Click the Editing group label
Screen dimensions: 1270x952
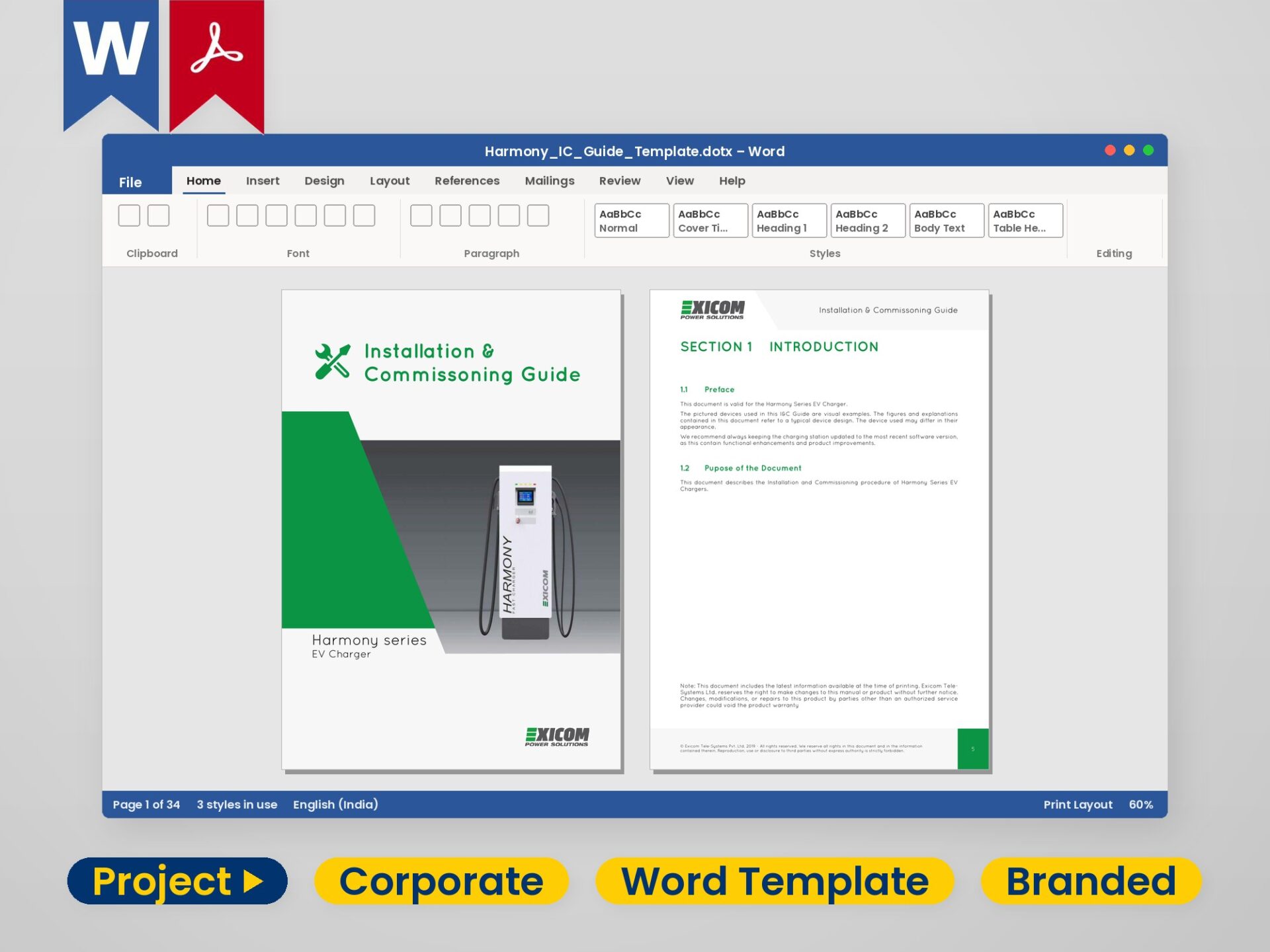tap(1114, 254)
